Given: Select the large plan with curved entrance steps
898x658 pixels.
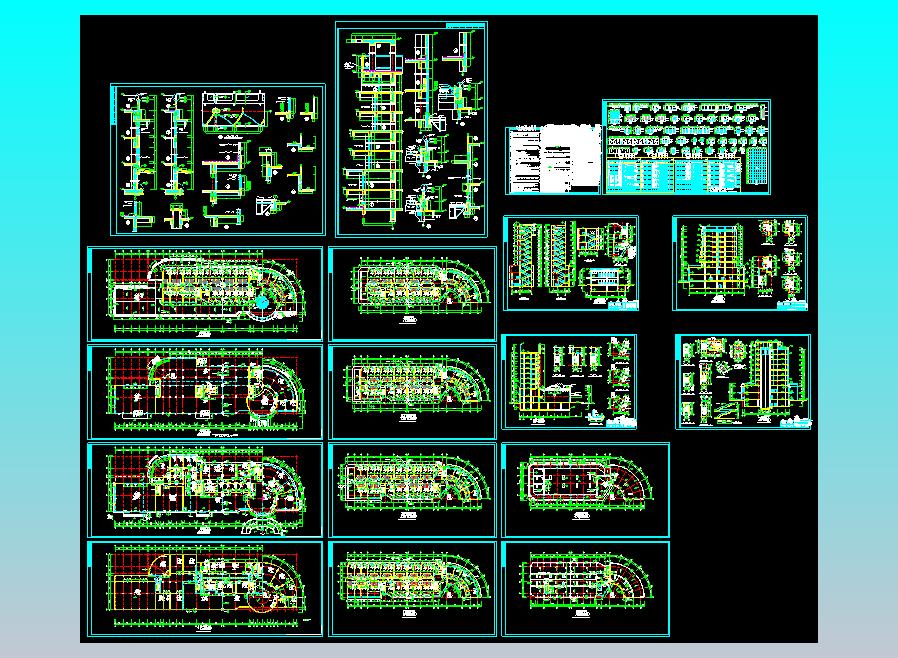Looking at the screenshot, I should (205, 490).
